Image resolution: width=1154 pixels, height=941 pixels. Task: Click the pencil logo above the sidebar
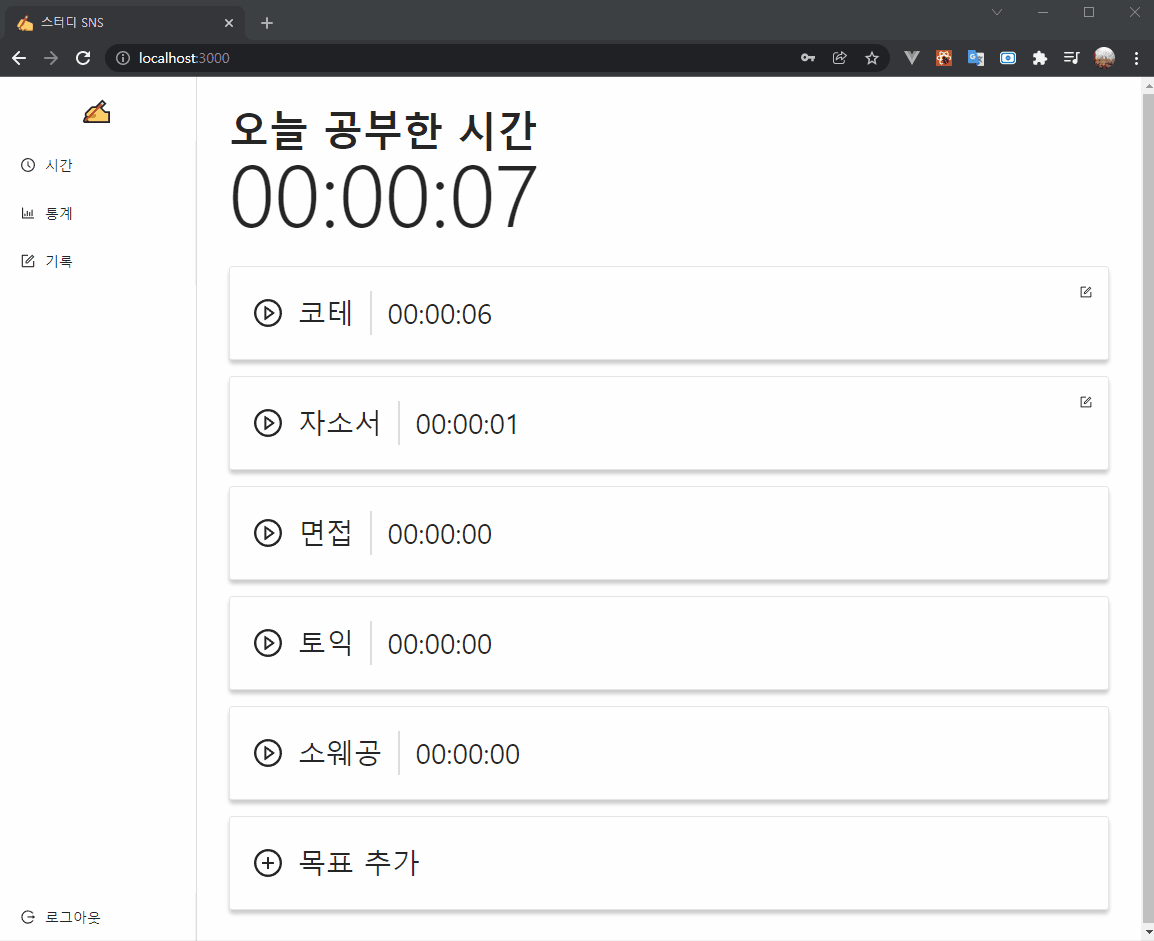pos(96,111)
